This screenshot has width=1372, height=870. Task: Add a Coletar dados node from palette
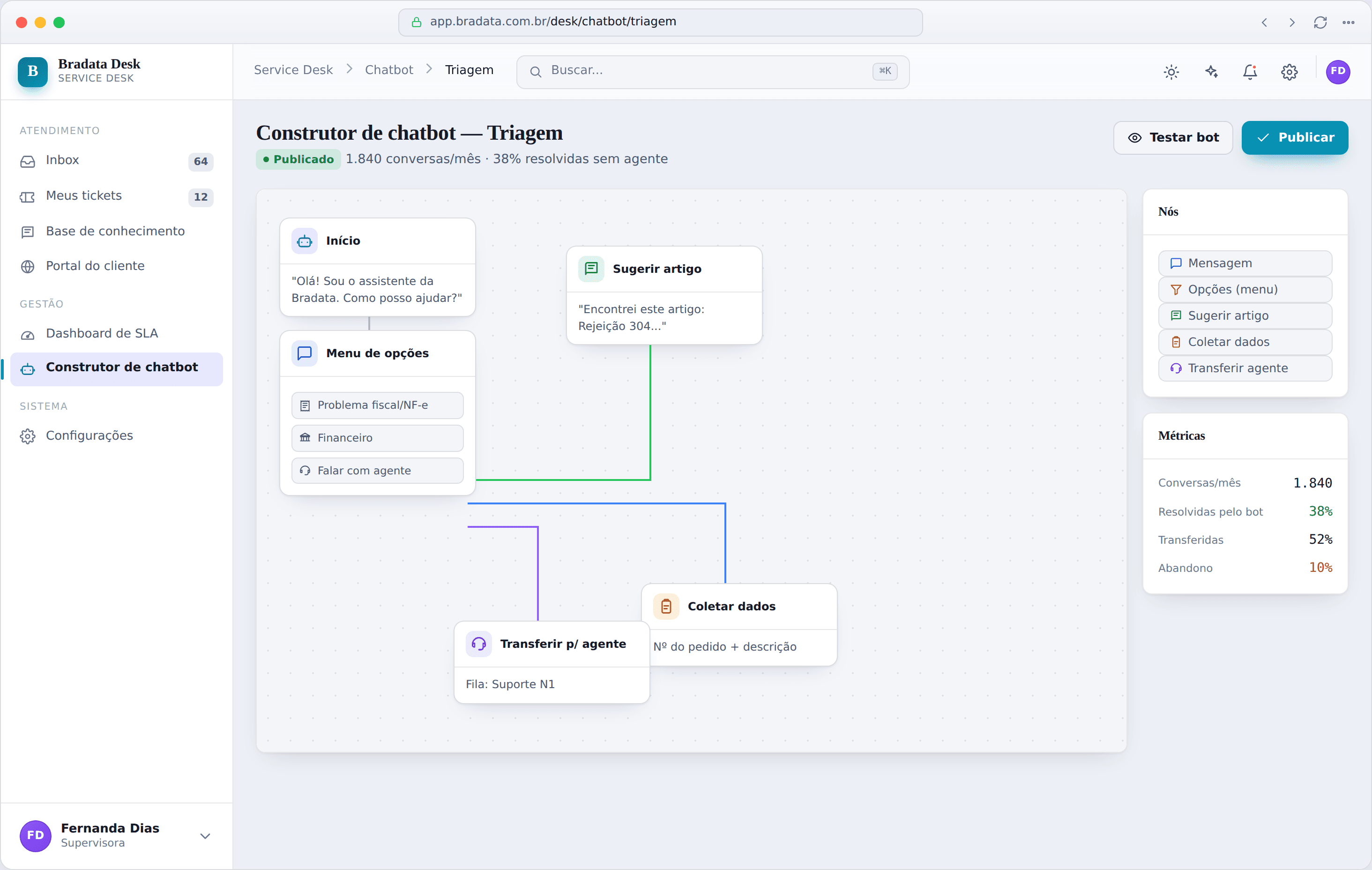coord(1245,342)
